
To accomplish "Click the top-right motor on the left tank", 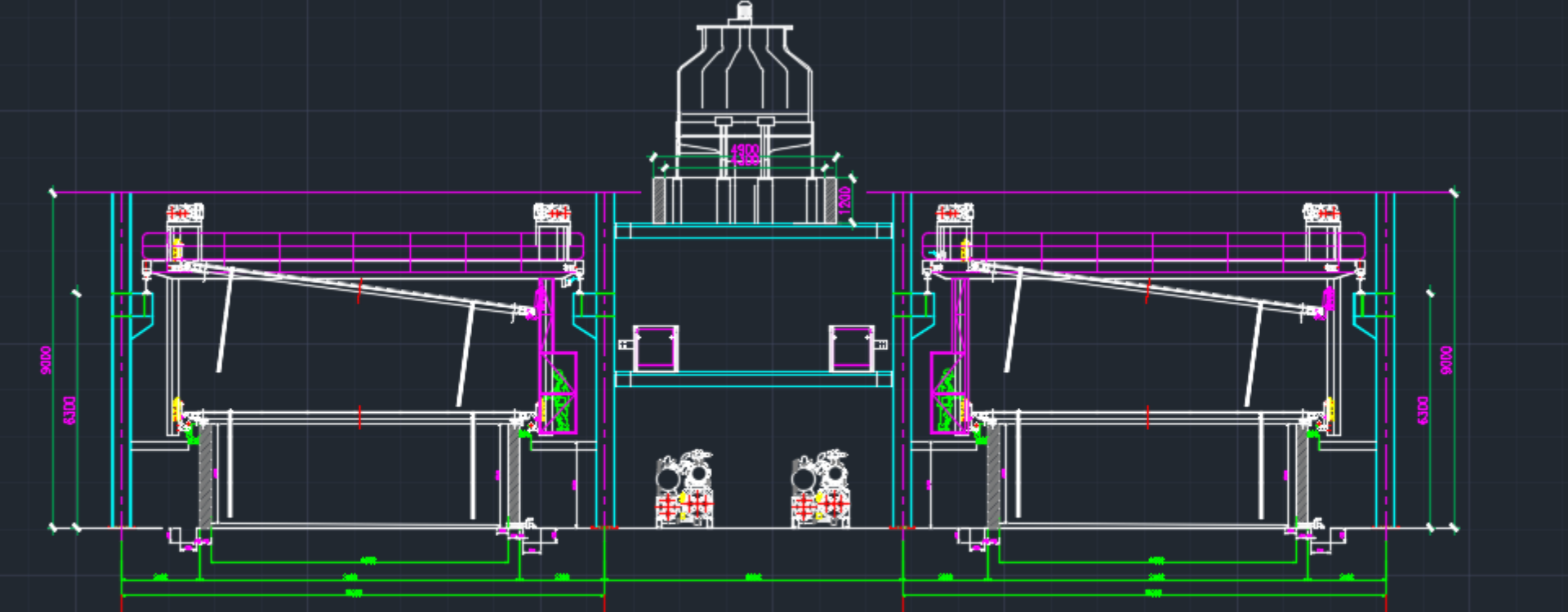I will [x=552, y=213].
